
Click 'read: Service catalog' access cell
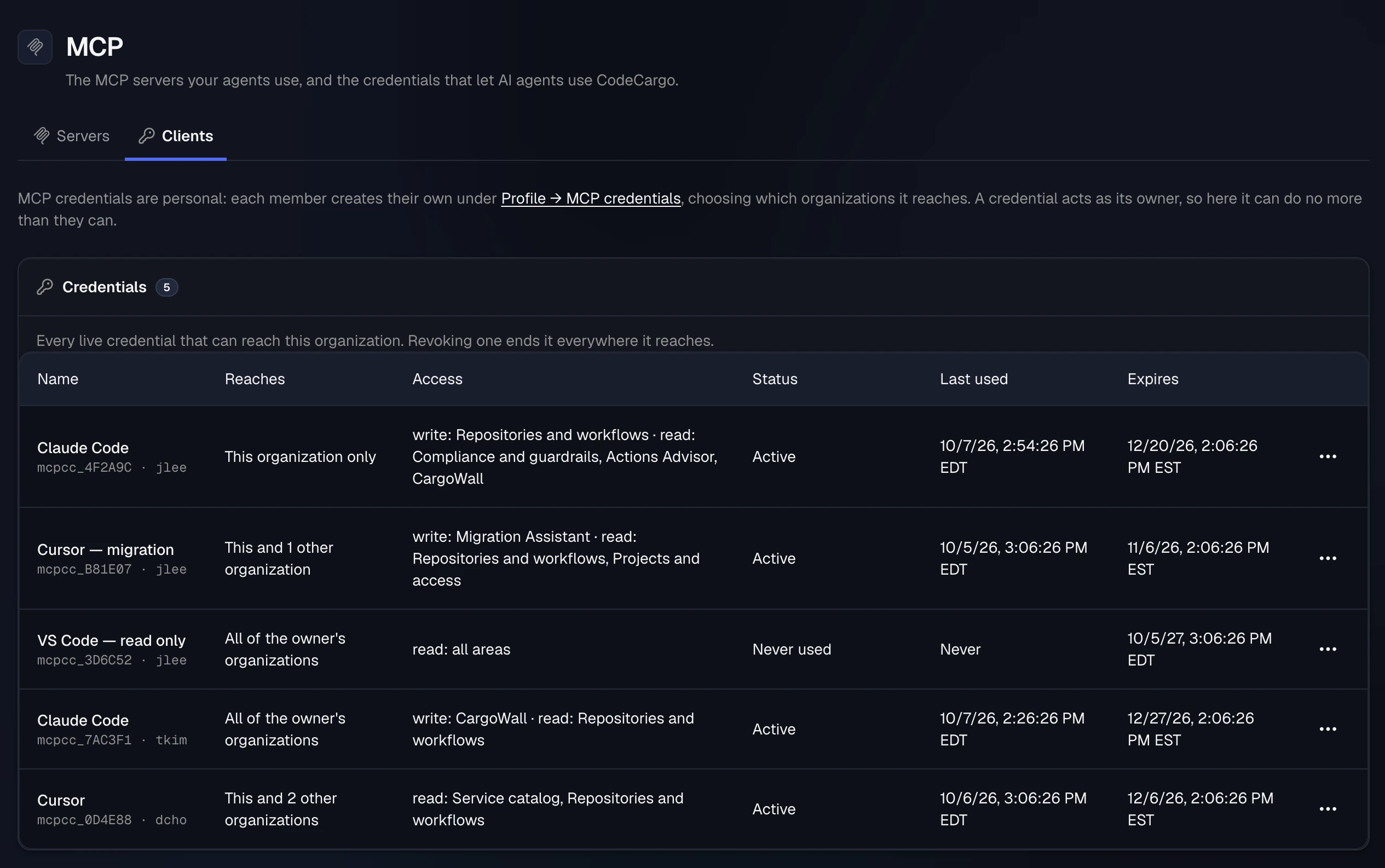548,809
